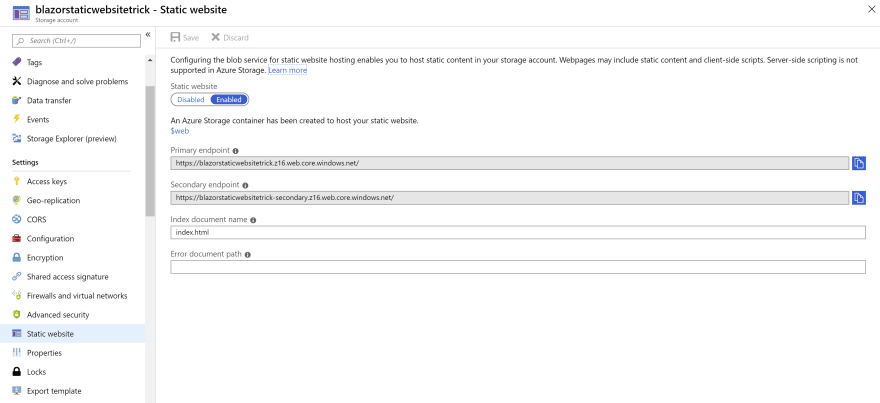Click the Secondary endpoint info icon
This screenshot has height=403, width=880.
245,185
